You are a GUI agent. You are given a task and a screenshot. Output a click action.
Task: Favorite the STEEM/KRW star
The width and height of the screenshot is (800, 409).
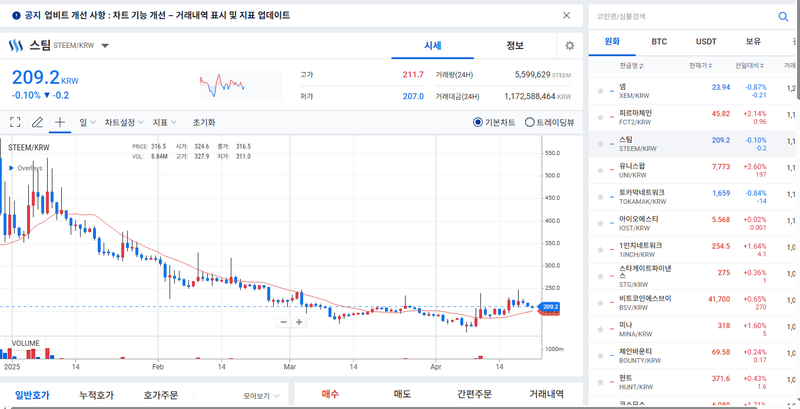click(x=601, y=144)
